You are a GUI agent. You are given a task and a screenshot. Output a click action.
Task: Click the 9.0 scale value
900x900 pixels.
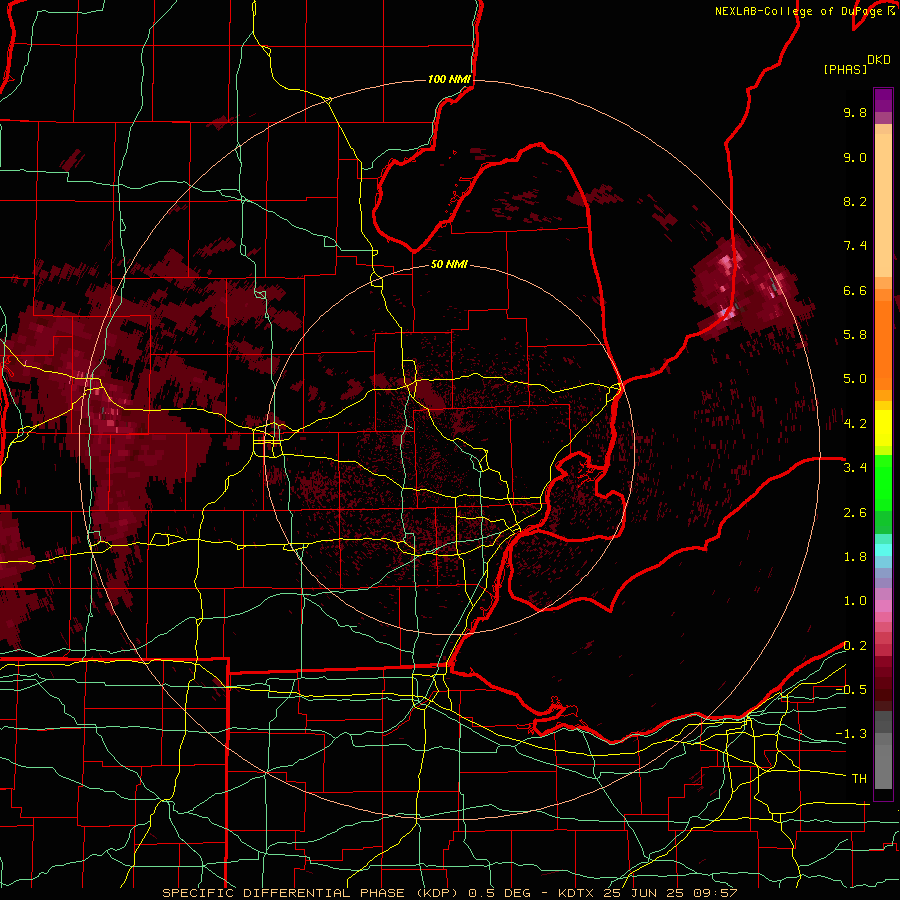[x=855, y=157]
